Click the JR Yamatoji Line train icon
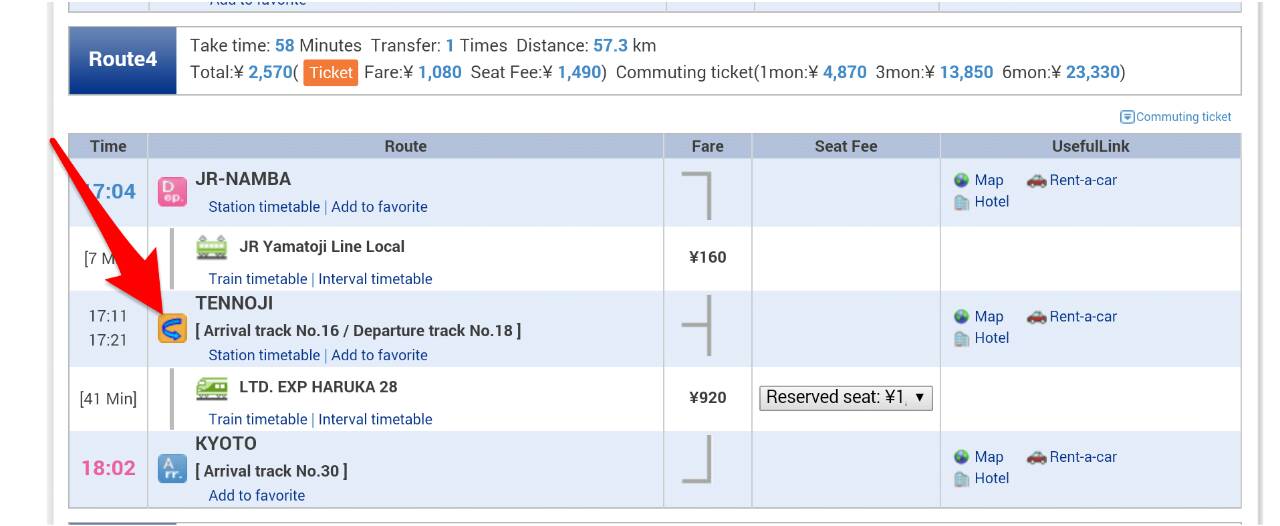The height and width of the screenshot is (526, 1280). click(212, 247)
